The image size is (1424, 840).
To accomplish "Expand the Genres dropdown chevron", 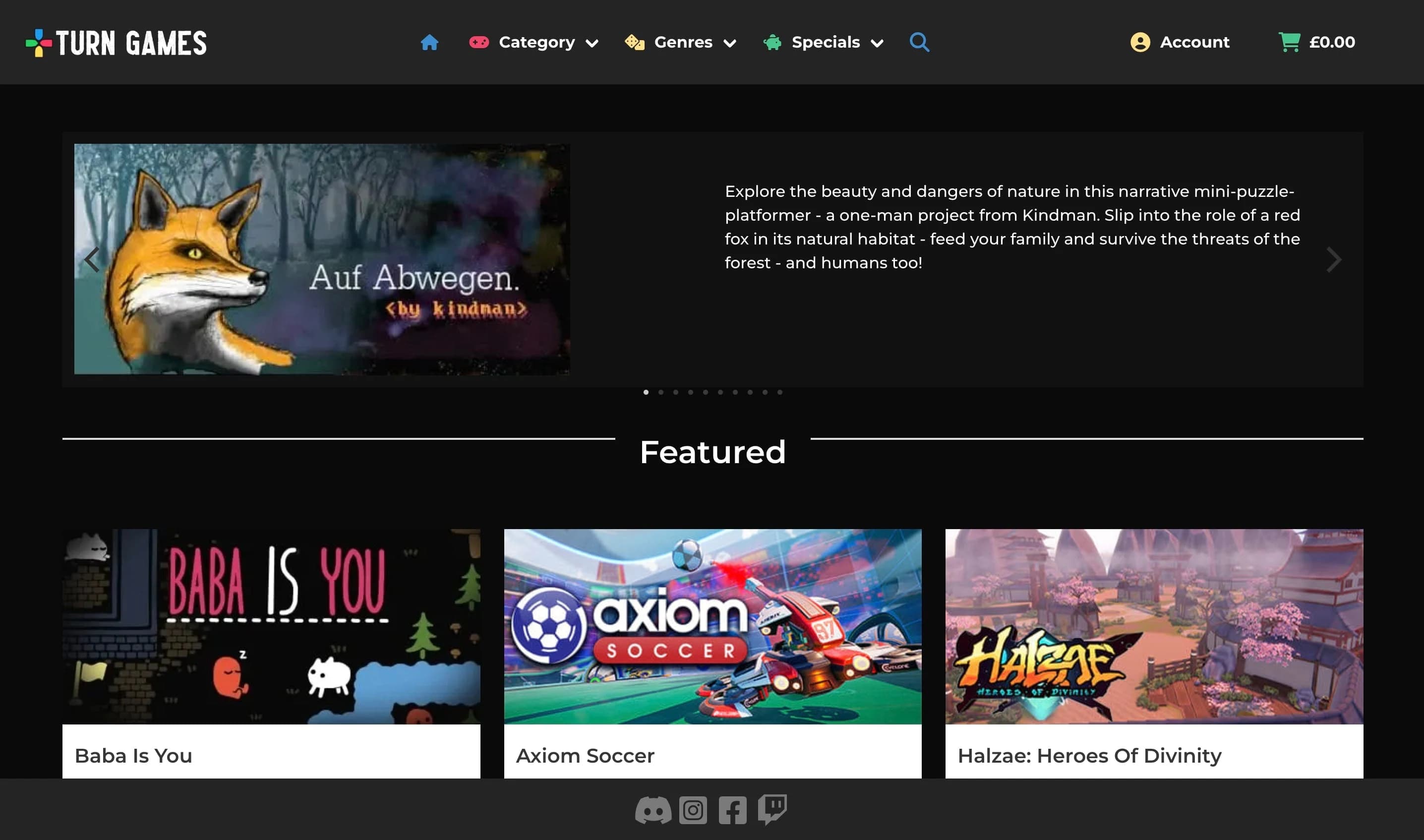I will [x=730, y=44].
